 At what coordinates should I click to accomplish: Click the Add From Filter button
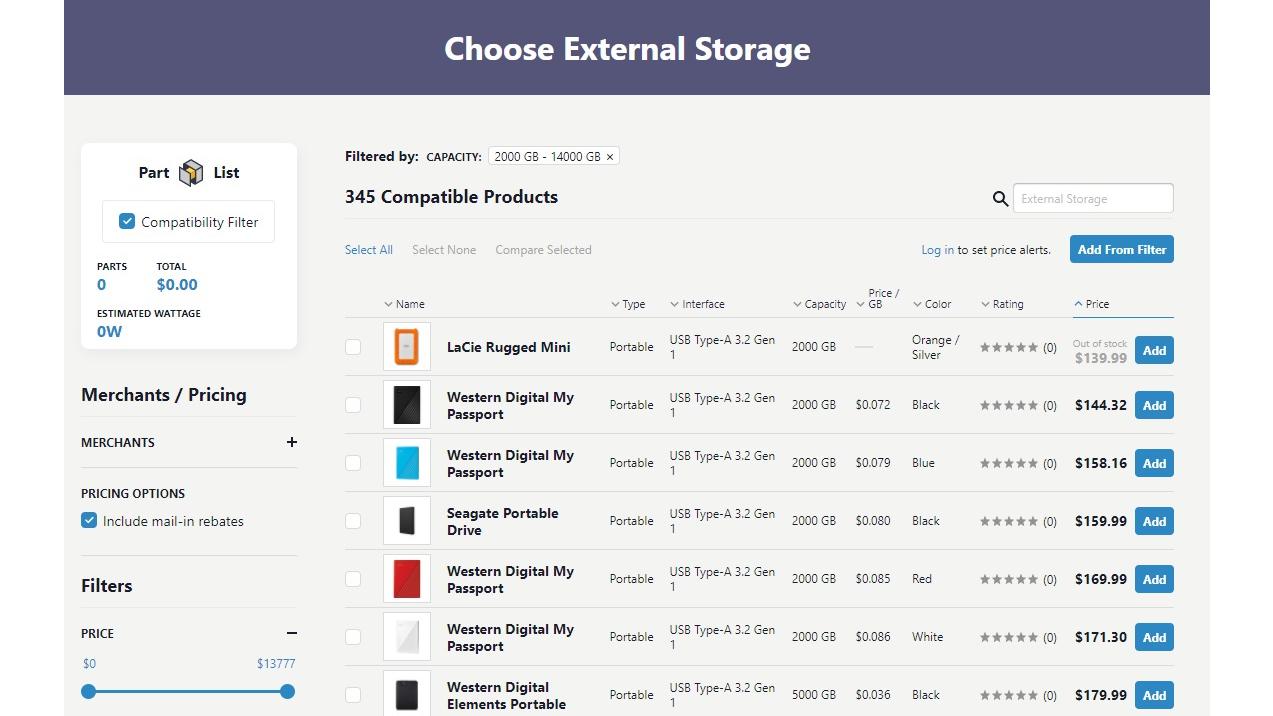[1122, 250]
